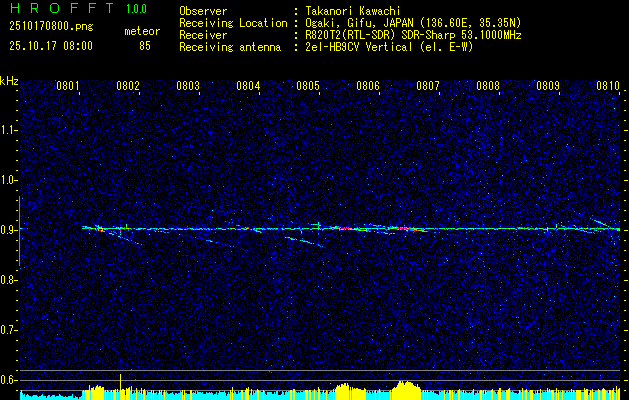
Task: Click the Observer label
Action: (203, 11)
